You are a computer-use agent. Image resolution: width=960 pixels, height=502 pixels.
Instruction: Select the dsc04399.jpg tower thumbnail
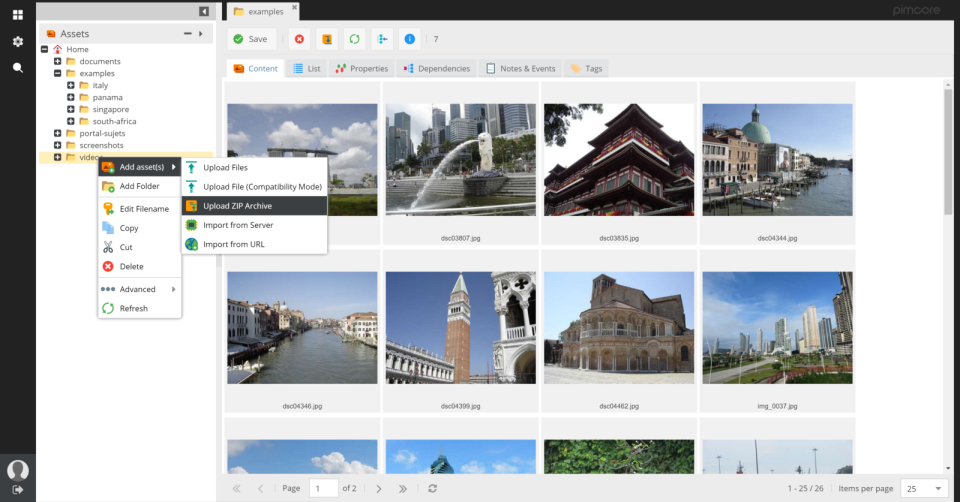(461, 327)
